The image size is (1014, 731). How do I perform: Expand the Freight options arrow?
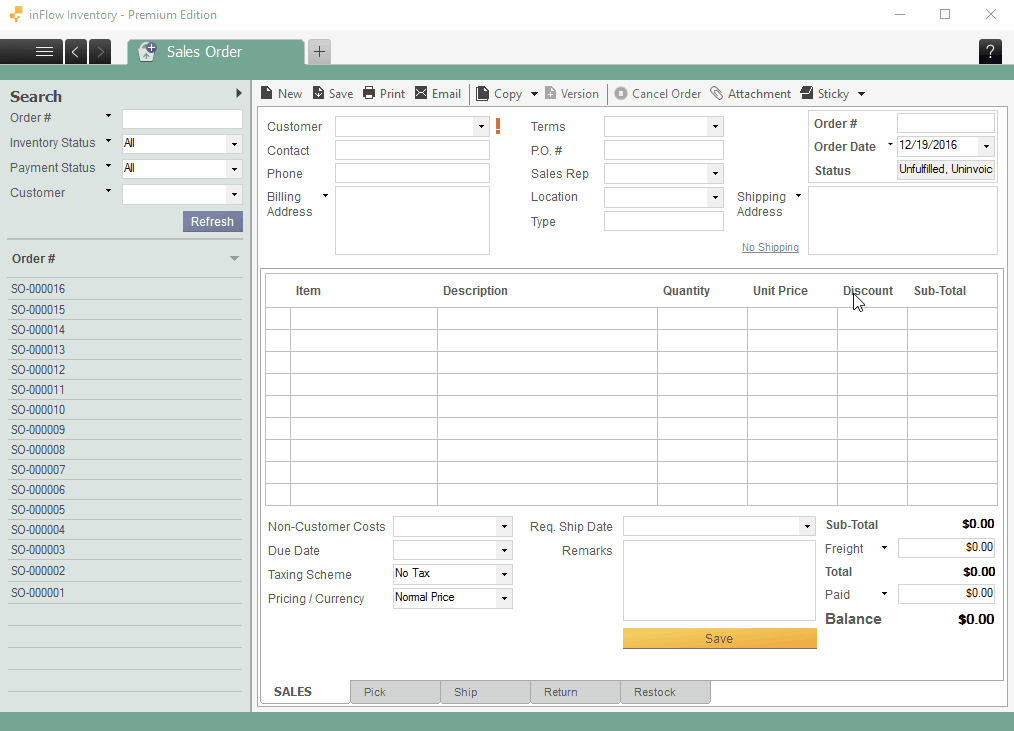pos(884,548)
